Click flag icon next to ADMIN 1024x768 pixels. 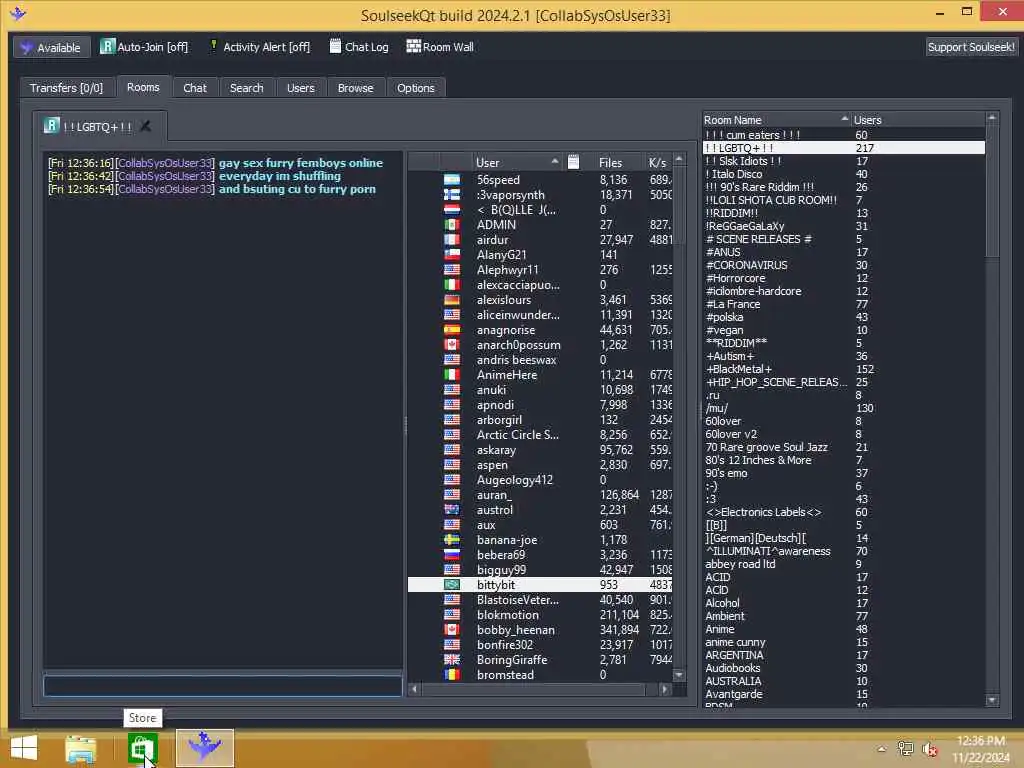point(452,225)
